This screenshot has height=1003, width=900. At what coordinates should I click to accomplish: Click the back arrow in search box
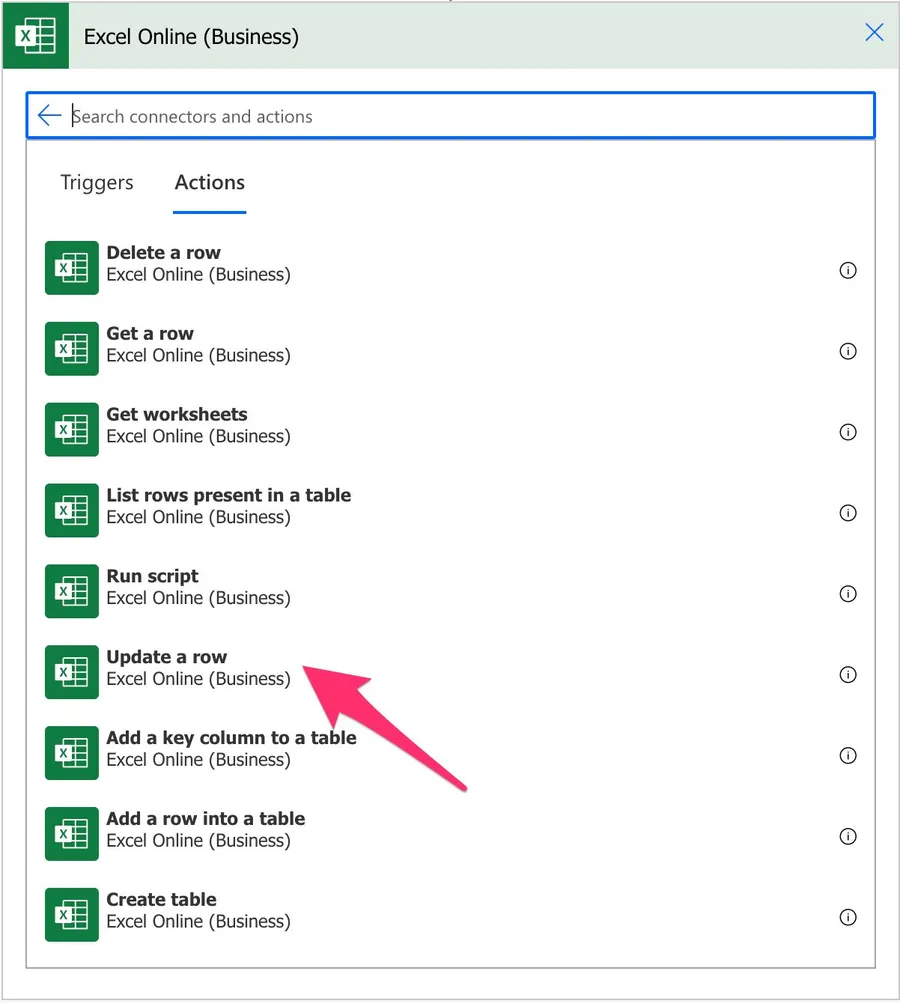tap(49, 116)
